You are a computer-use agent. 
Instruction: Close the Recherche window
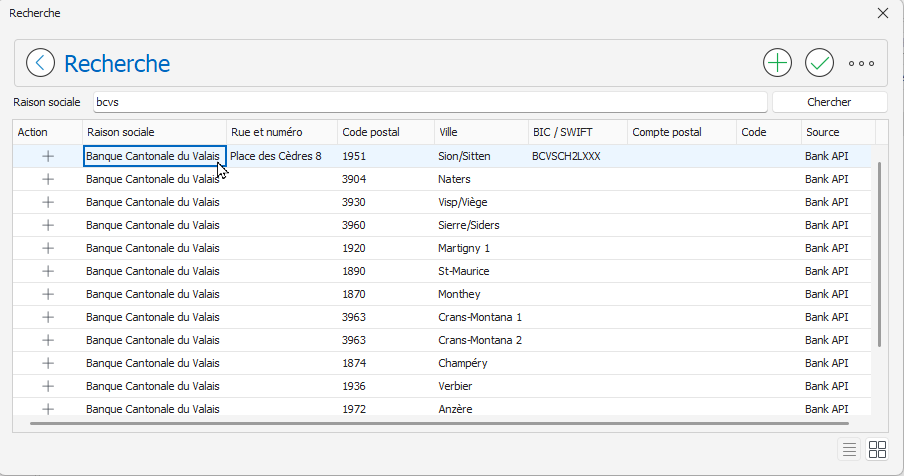point(883,13)
